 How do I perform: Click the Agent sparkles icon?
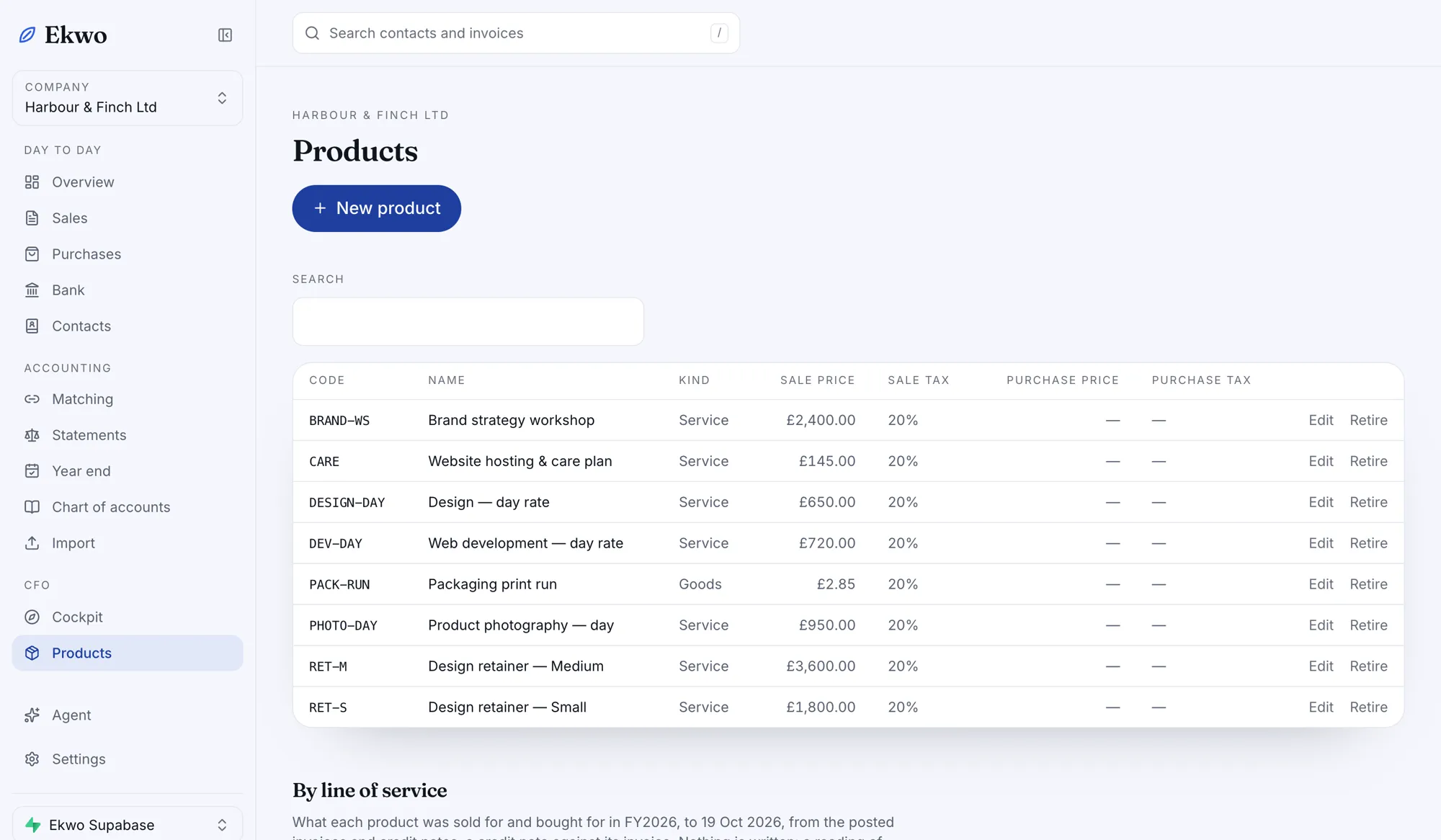pyautogui.click(x=32, y=715)
